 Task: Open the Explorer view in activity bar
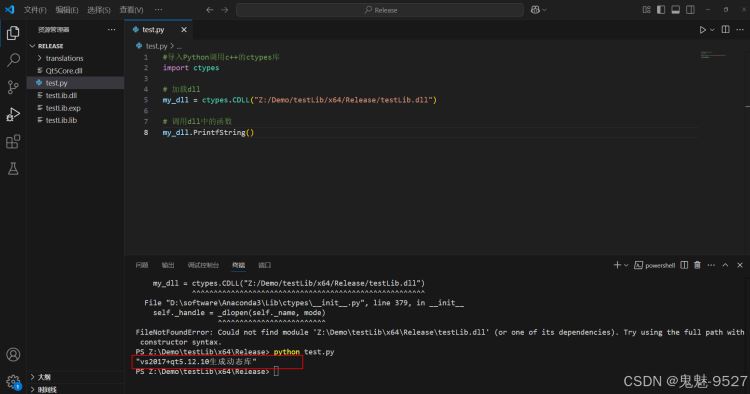[x=13, y=33]
